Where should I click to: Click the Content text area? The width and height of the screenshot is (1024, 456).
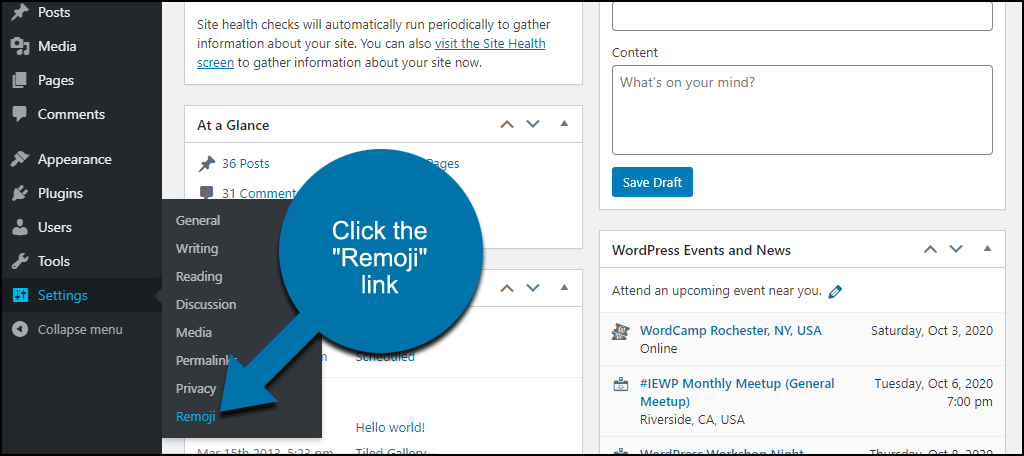click(x=802, y=110)
